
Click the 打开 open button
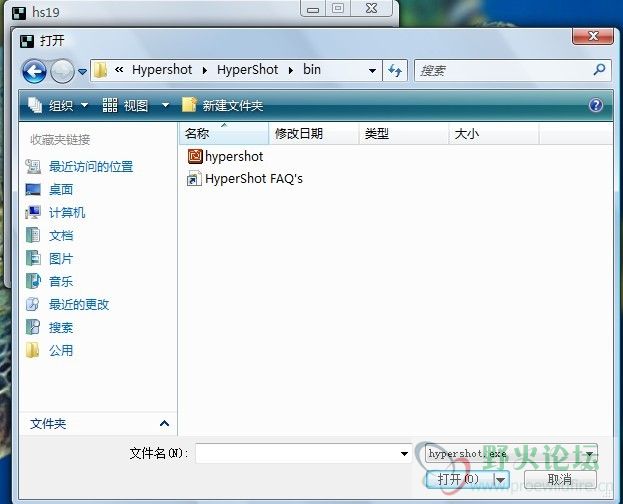[x=458, y=480]
